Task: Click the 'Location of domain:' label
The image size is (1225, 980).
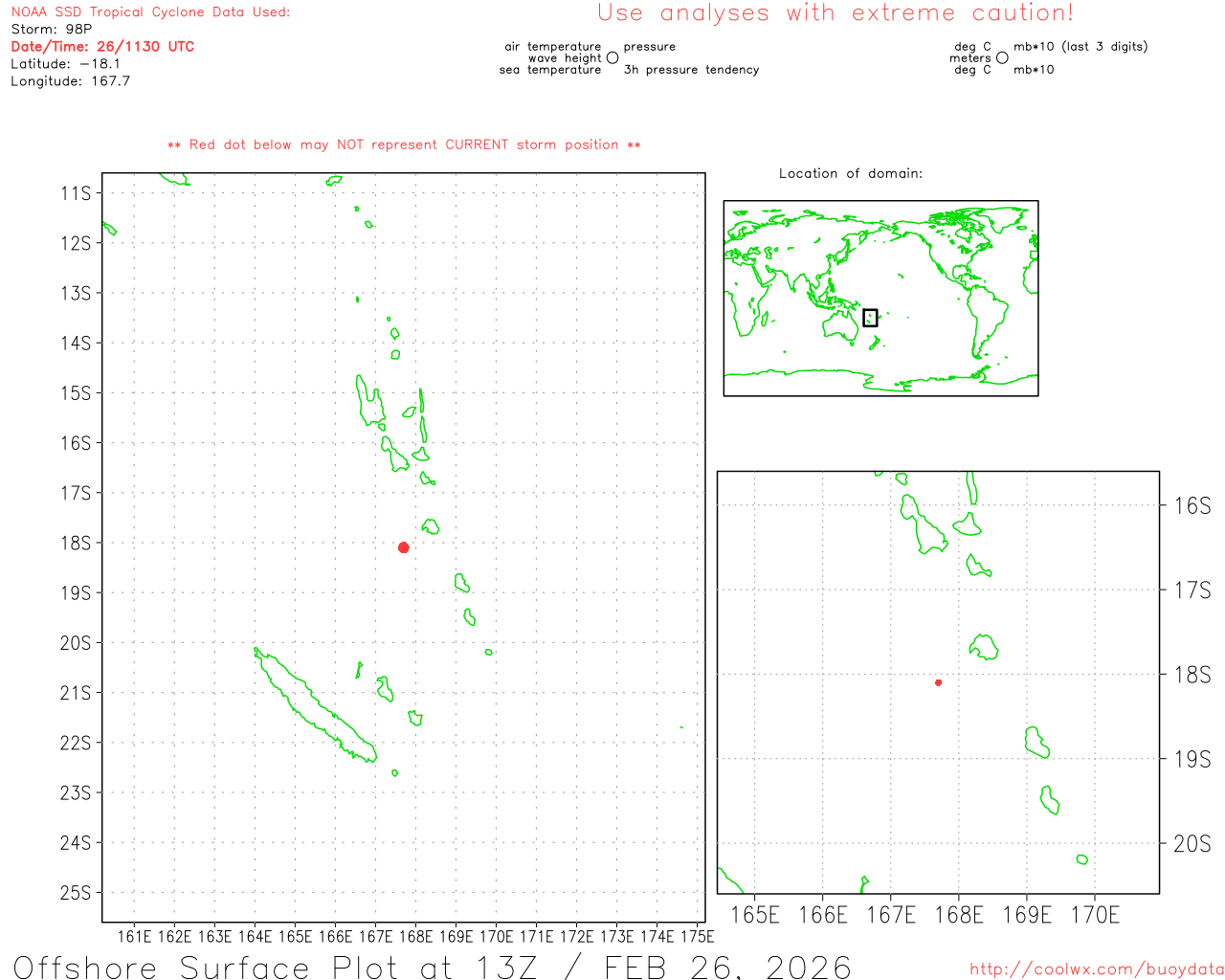Action: 851,173
